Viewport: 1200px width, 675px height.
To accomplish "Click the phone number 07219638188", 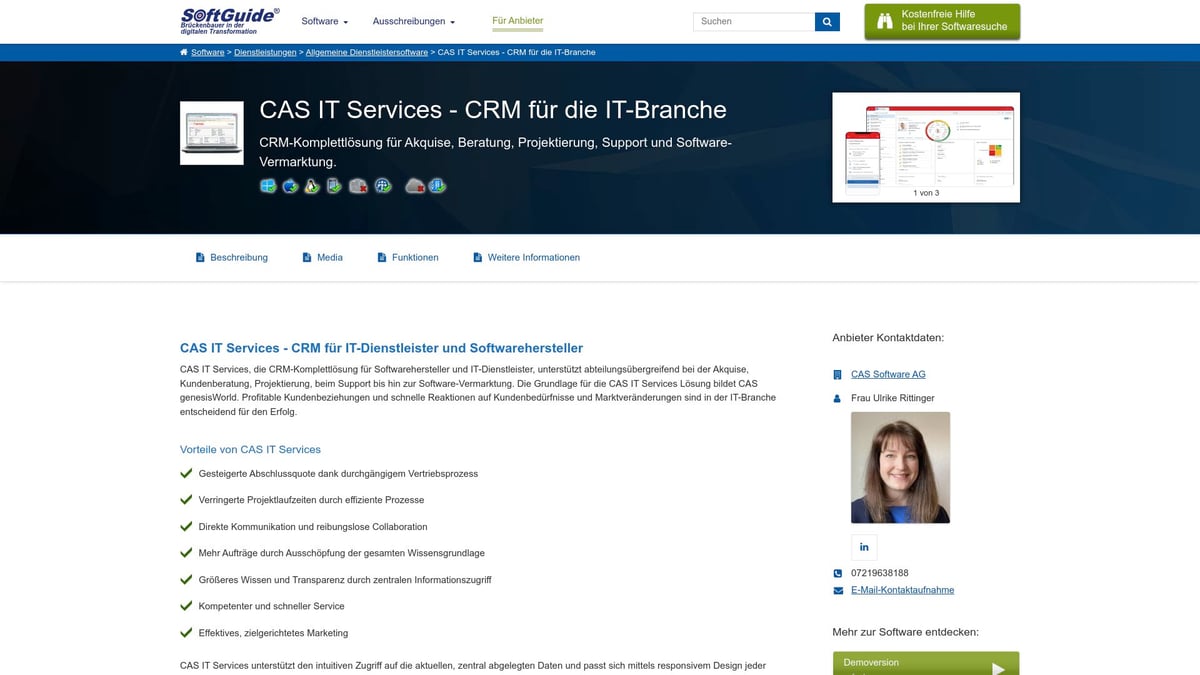I will click(x=880, y=573).
